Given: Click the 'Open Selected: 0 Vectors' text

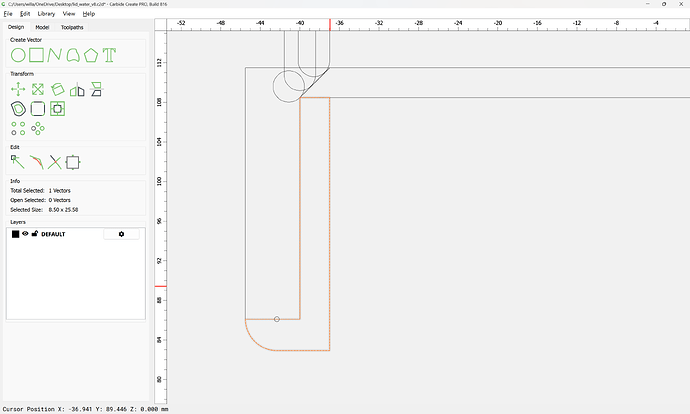Looking at the screenshot, I should pos(40,200).
